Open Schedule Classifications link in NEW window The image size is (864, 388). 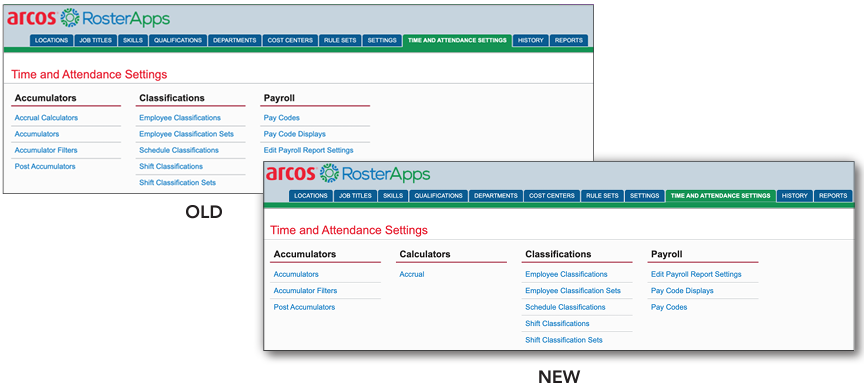(x=565, y=308)
